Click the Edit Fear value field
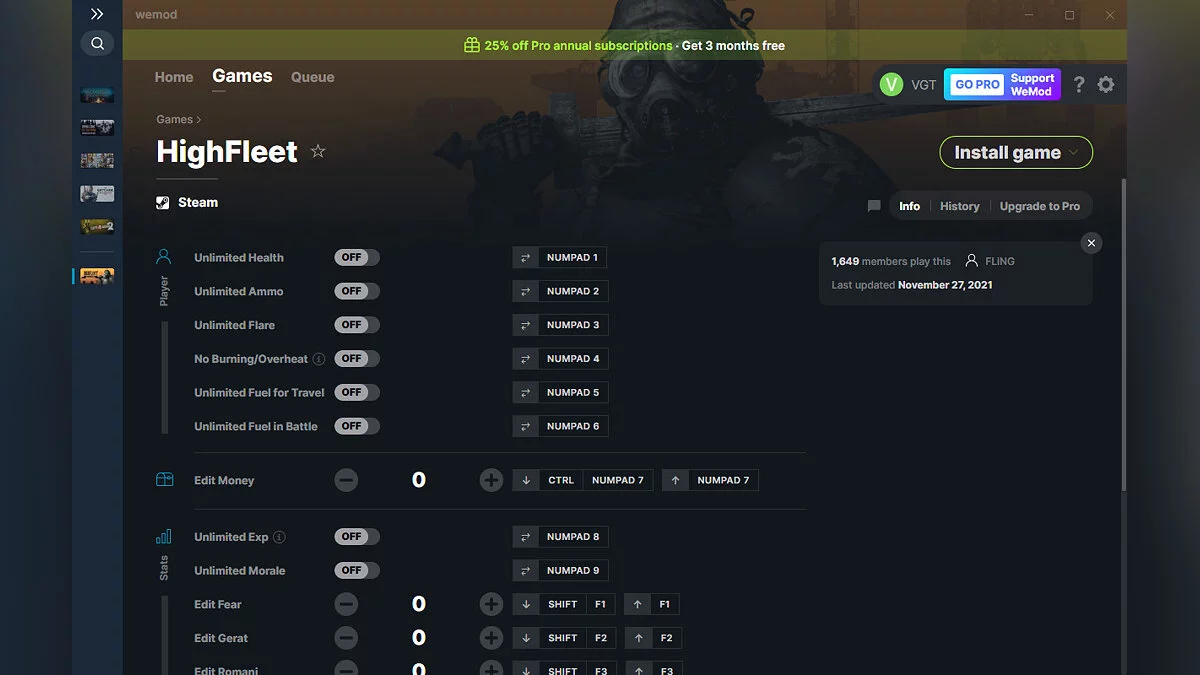Screen dimensions: 1200x675 click(x=419, y=604)
